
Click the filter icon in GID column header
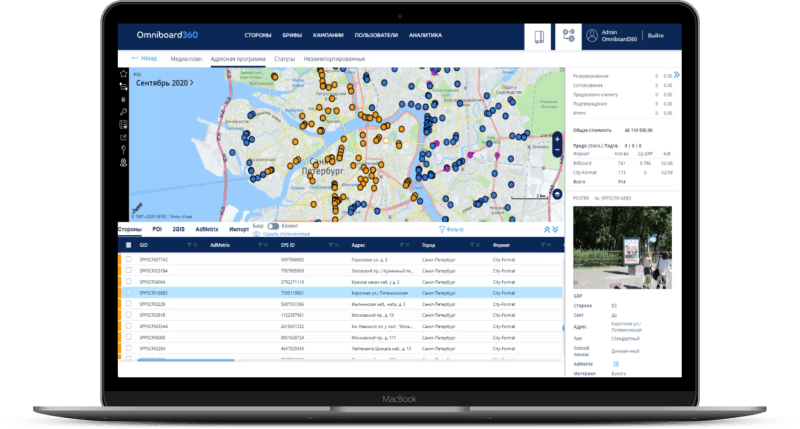(x=190, y=245)
